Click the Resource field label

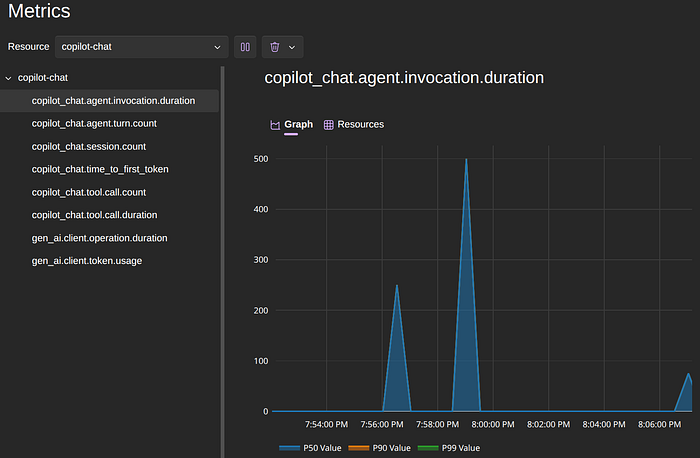coord(29,47)
